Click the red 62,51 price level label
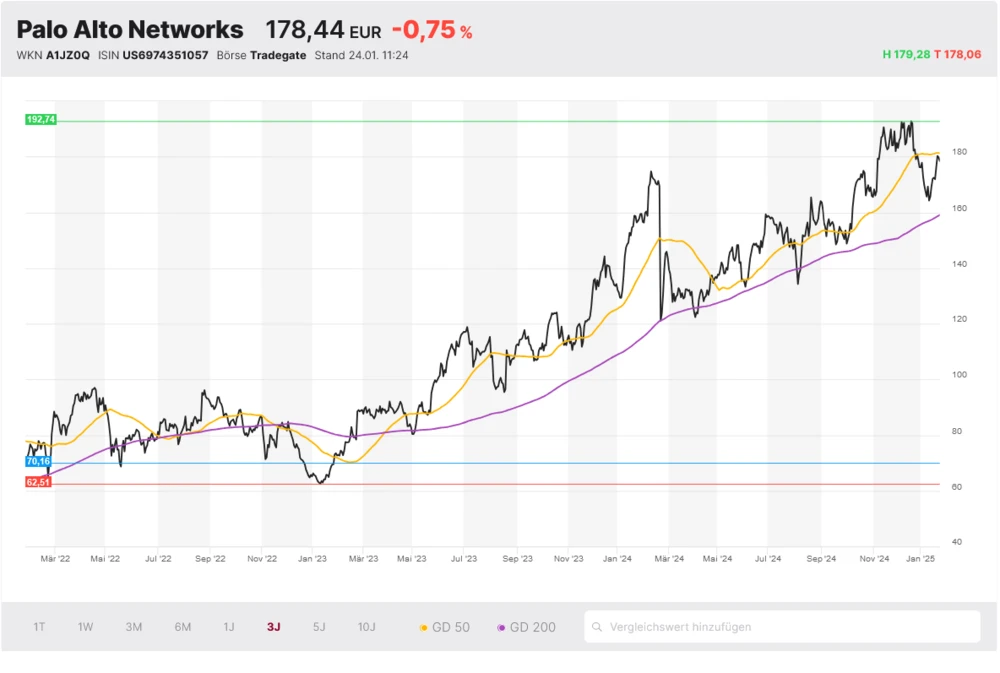 pos(38,482)
